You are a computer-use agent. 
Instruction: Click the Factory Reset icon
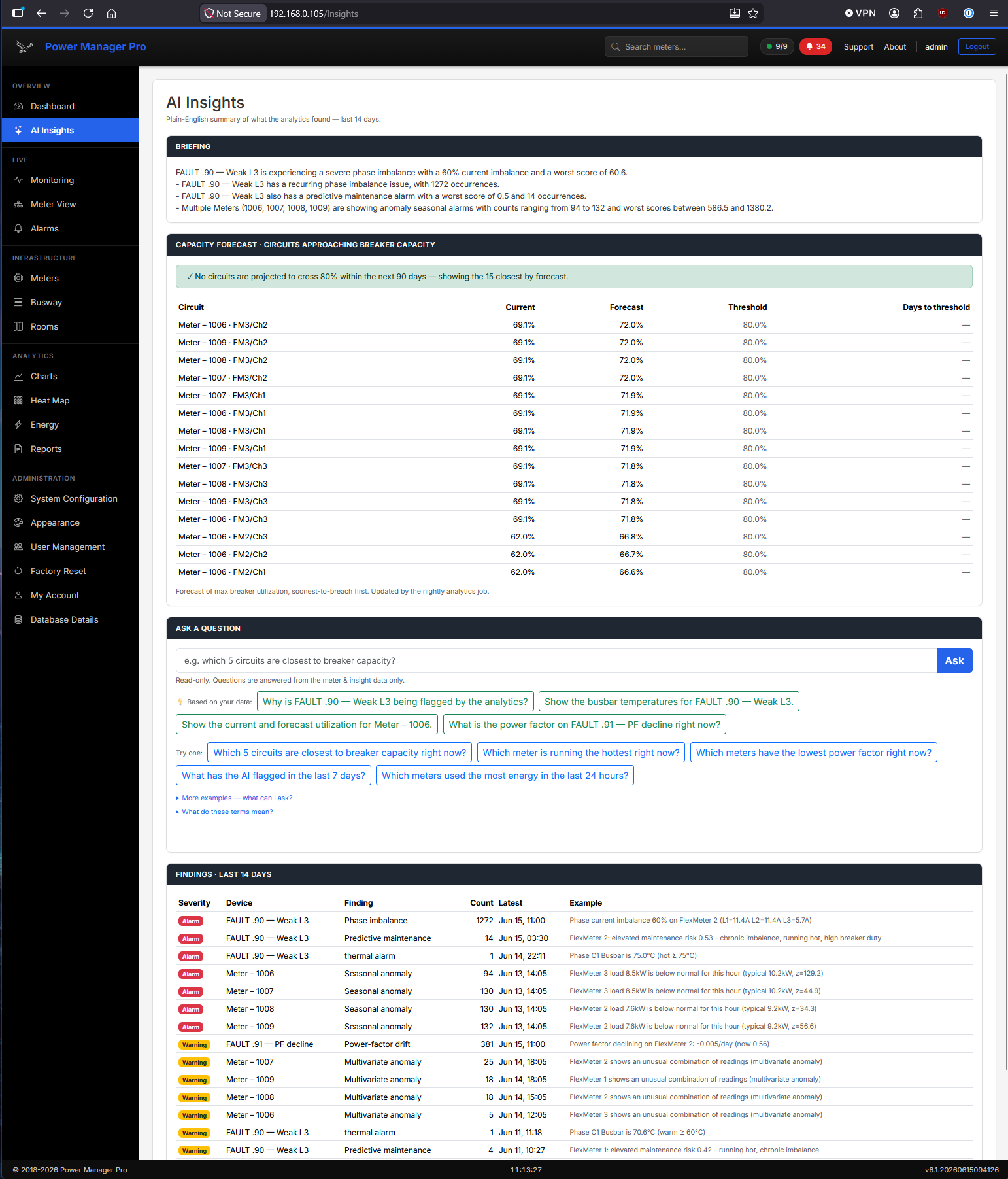[18, 571]
